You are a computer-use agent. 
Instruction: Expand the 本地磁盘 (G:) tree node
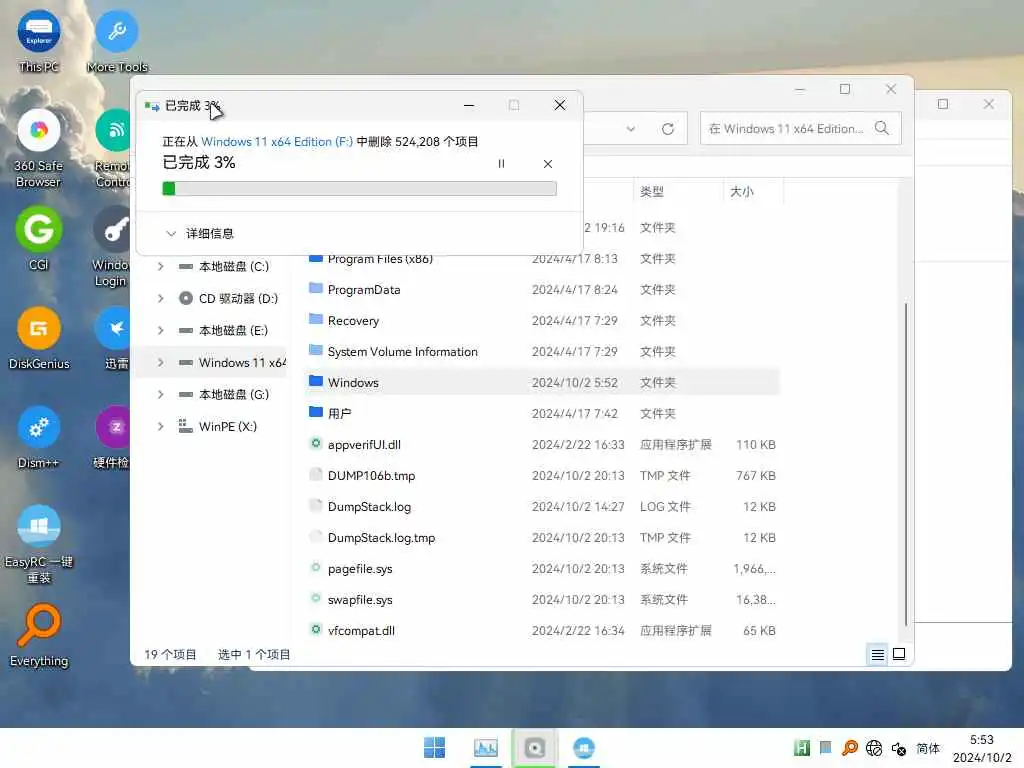pyautogui.click(x=161, y=394)
